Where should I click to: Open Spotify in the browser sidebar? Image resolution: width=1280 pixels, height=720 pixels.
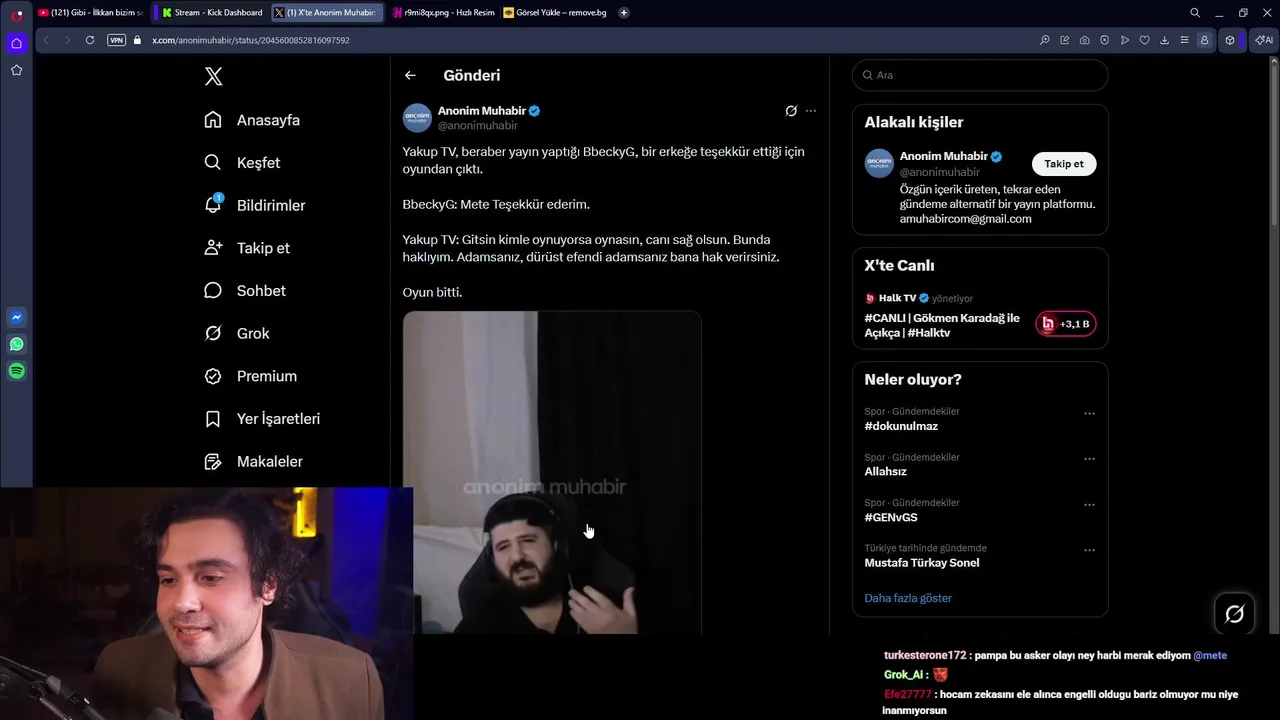coord(16,371)
